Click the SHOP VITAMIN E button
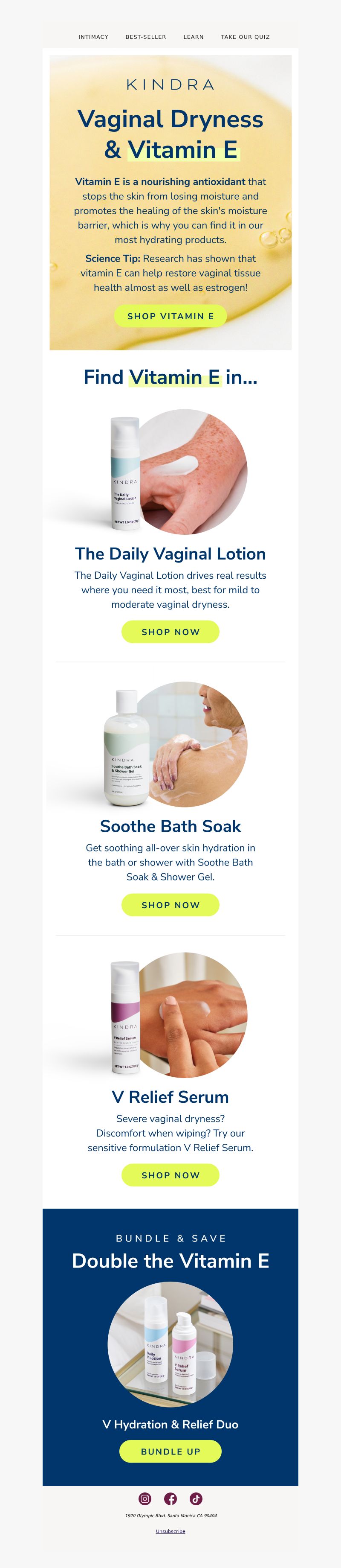Screen dimensions: 341x1568 (170, 316)
